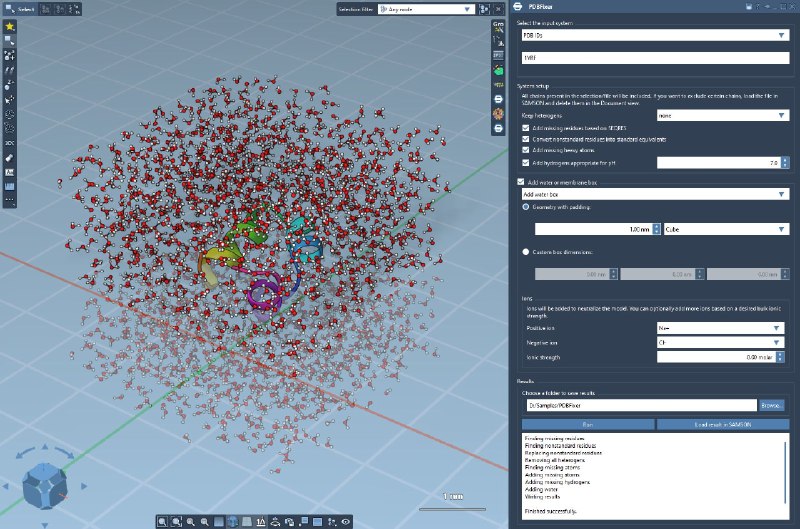Click the green molecule surface app icon

point(498,69)
